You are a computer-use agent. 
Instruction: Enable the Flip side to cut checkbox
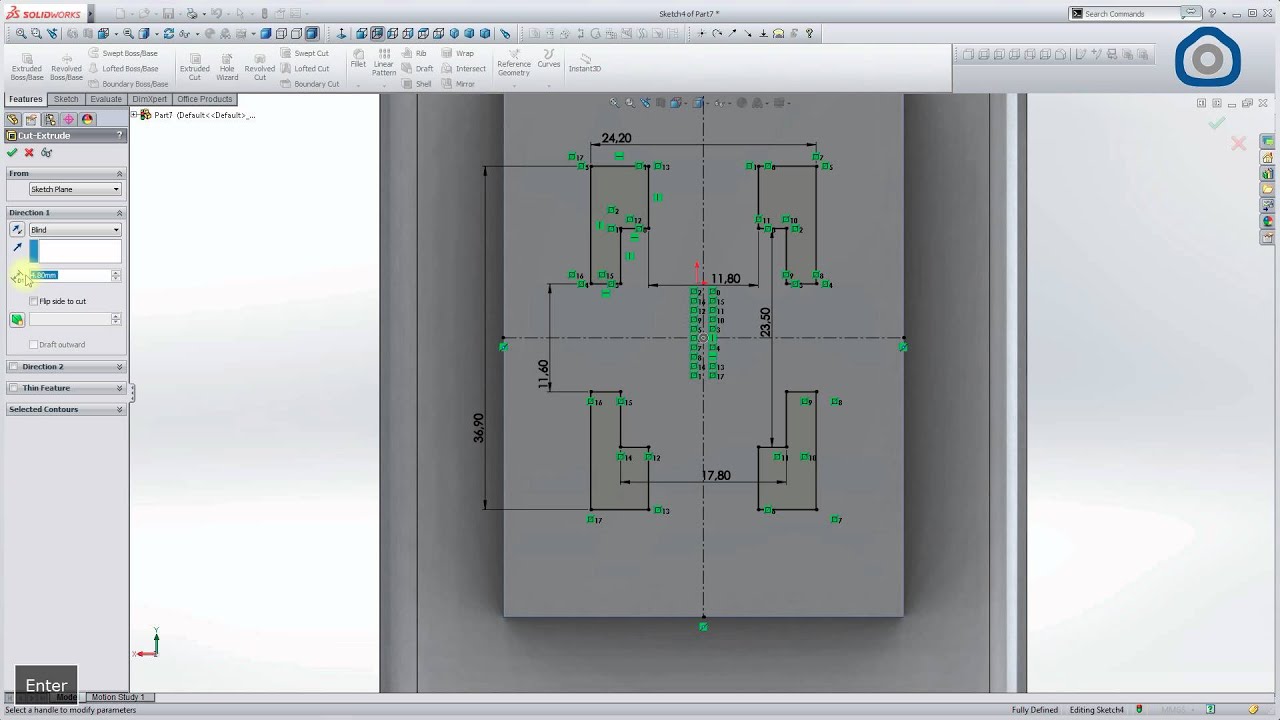(x=34, y=301)
